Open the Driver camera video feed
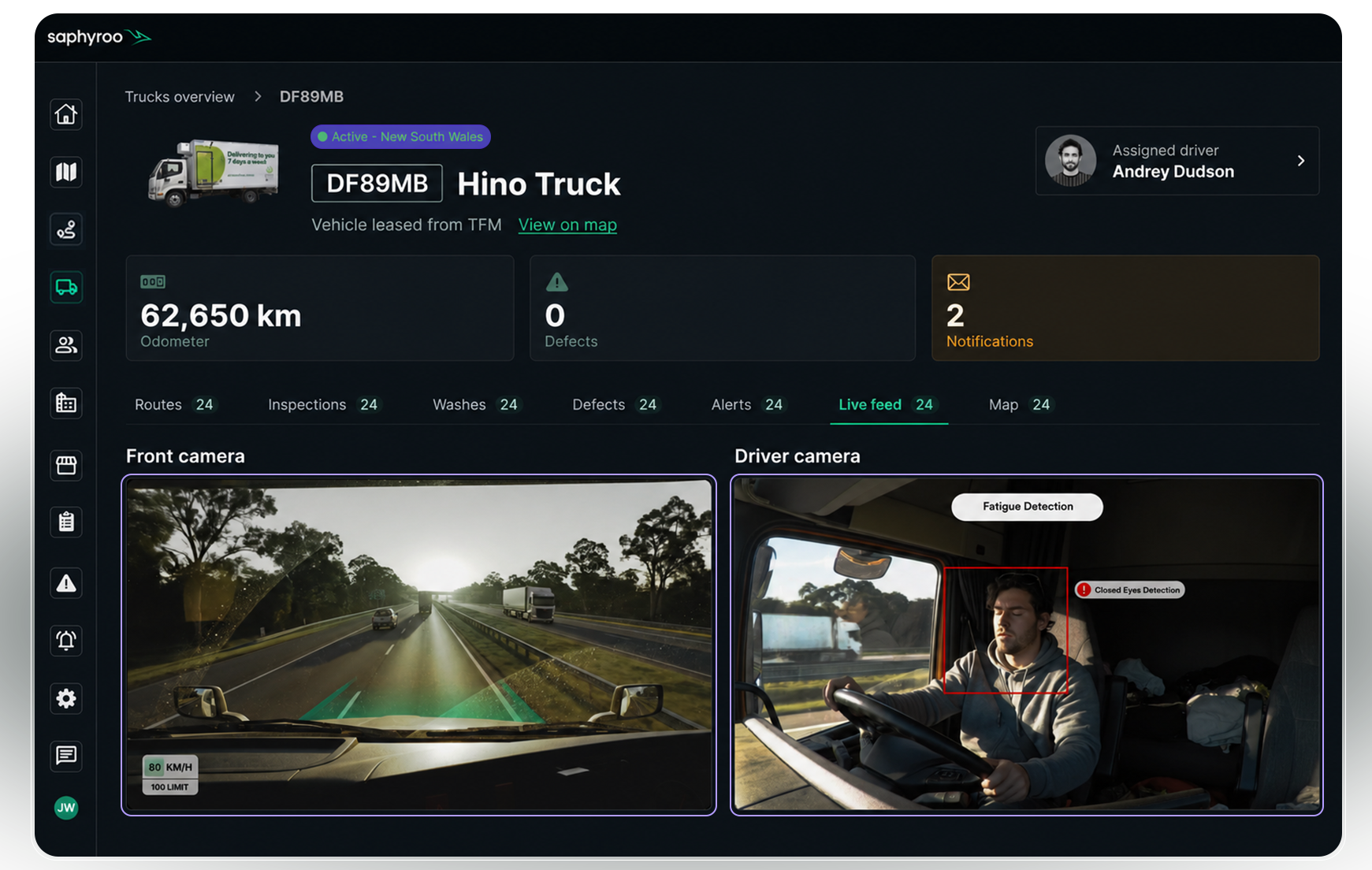The height and width of the screenshot is (870, 1372). click(1027, 645)
